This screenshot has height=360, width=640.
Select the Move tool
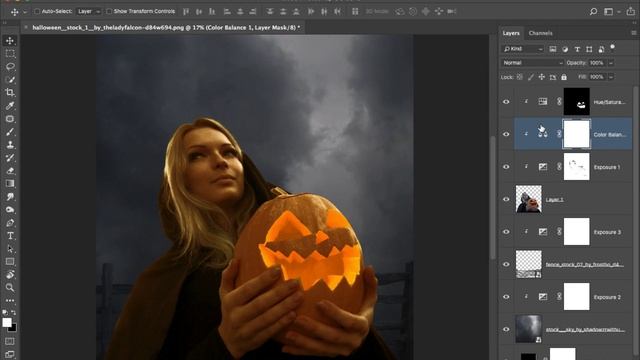(x=10, y=40)
